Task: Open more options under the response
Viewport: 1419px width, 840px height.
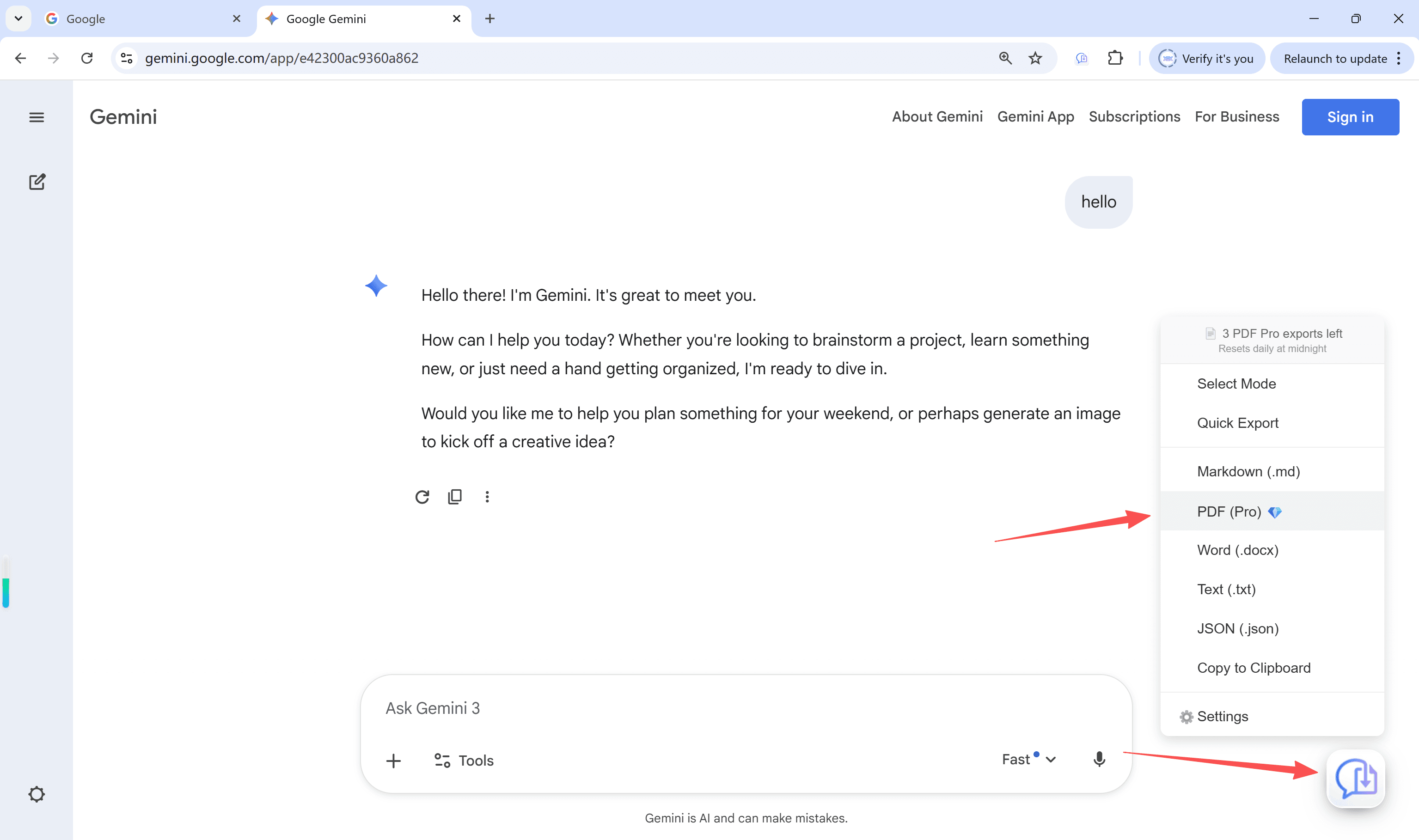Action: pyautogui.click(x=487, y=496)
